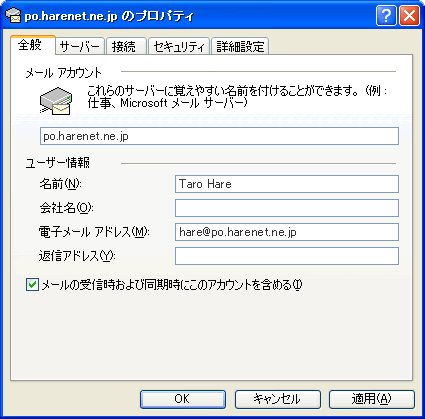Screen dimensions: 425x419
Task: Open the サーバー tab
Action: [80, 46]
